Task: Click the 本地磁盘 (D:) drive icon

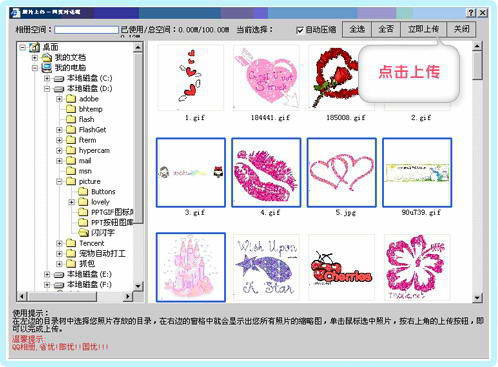Action: [x=59, y=89]
